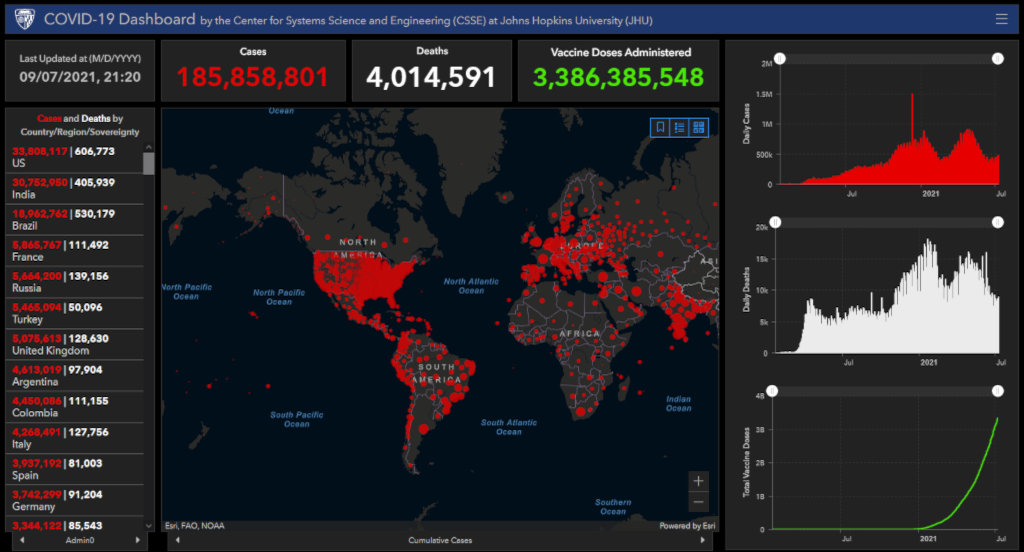Click the country list scrollbar thumb

click(149, 163)
